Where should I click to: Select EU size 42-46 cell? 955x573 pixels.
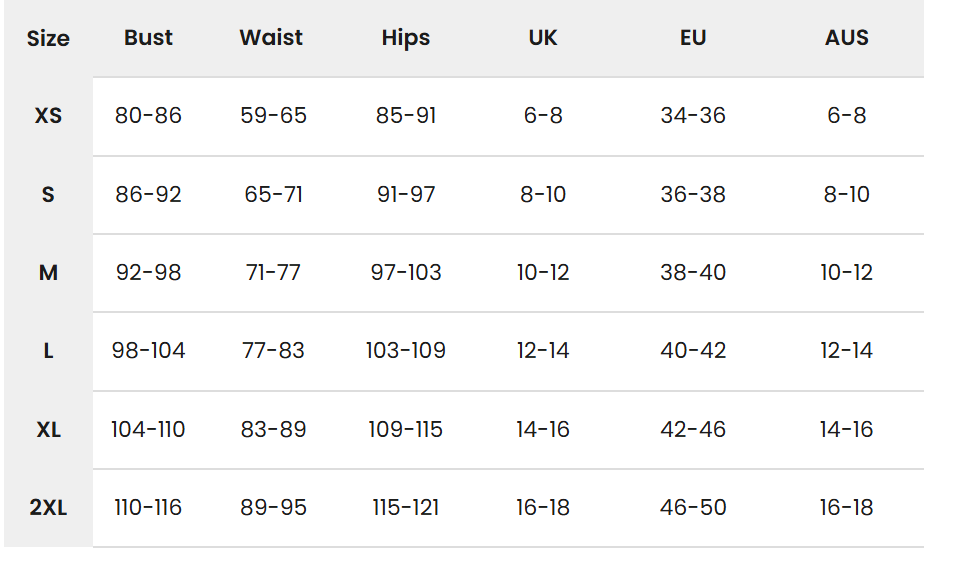tap(693, 429)
